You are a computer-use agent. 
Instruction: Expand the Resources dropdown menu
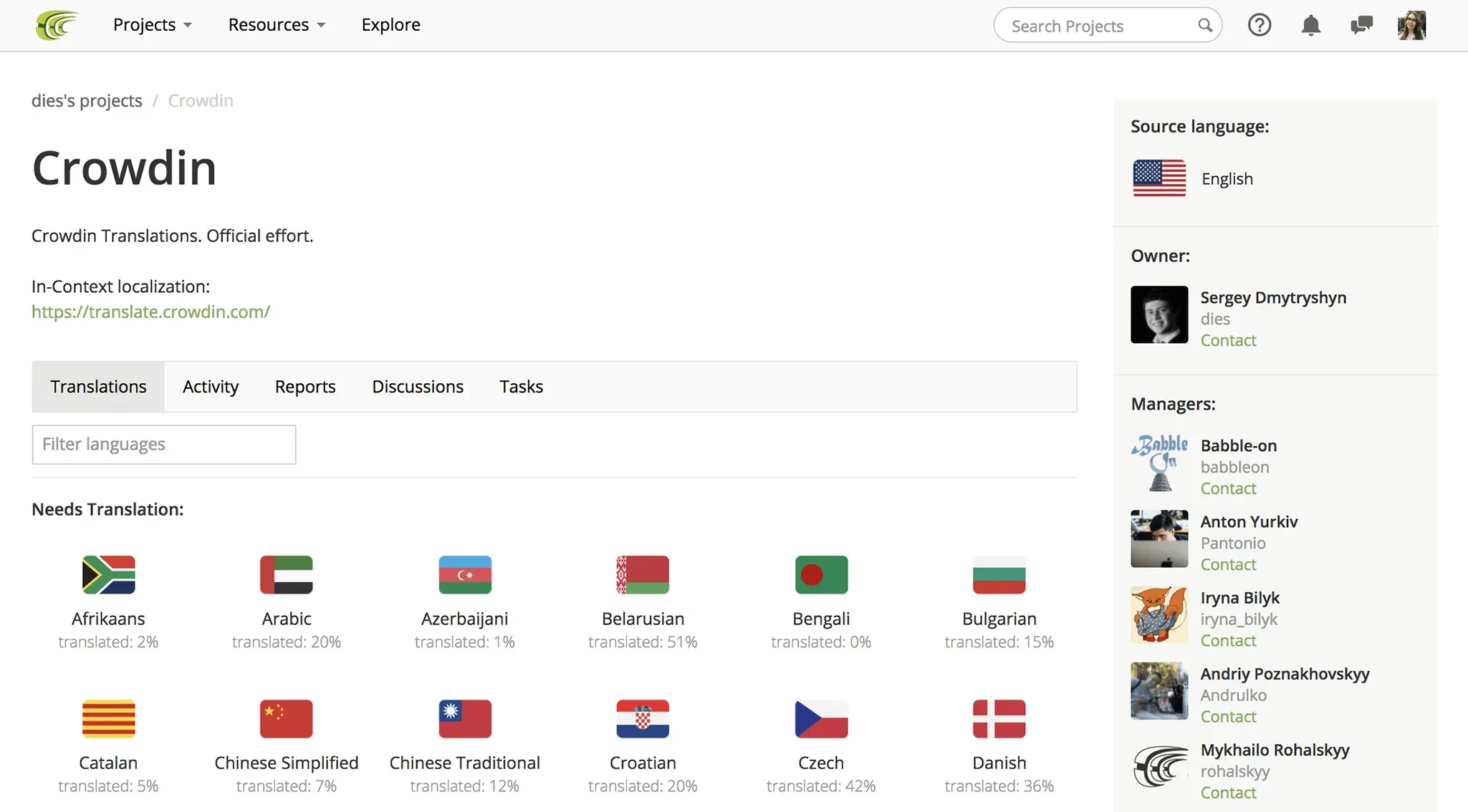[x=277, y=24]
